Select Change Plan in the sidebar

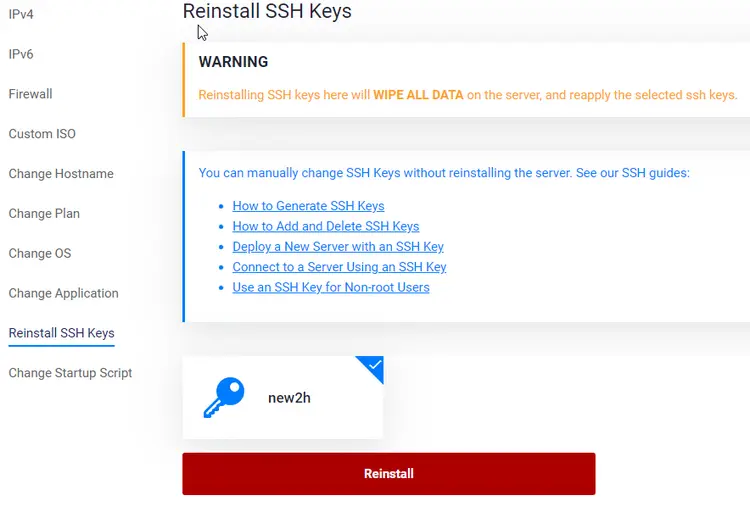point(44,213)
